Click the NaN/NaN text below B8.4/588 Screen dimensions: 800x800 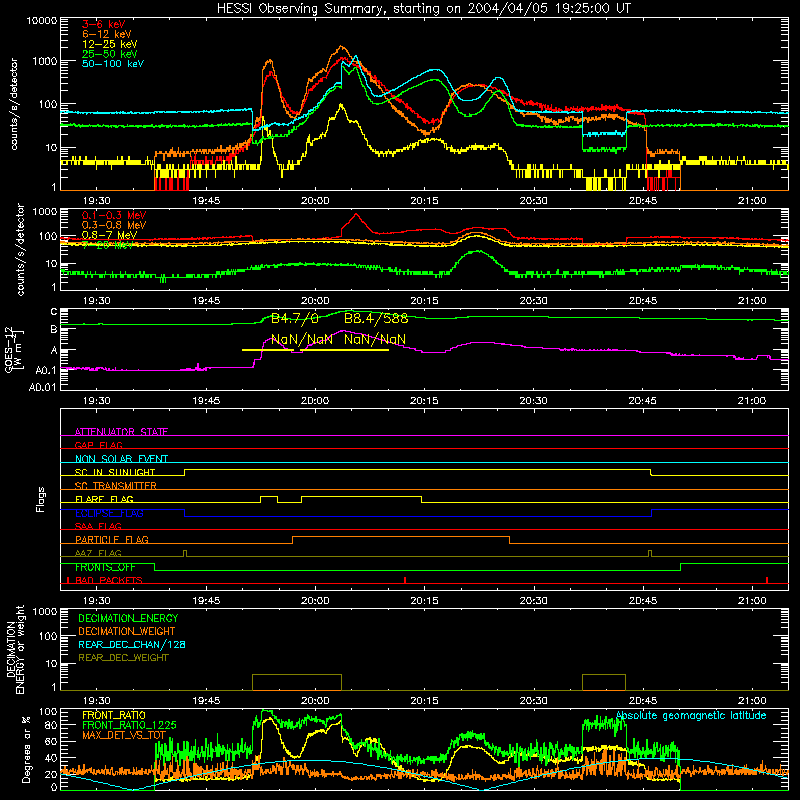tap(375, 339)
